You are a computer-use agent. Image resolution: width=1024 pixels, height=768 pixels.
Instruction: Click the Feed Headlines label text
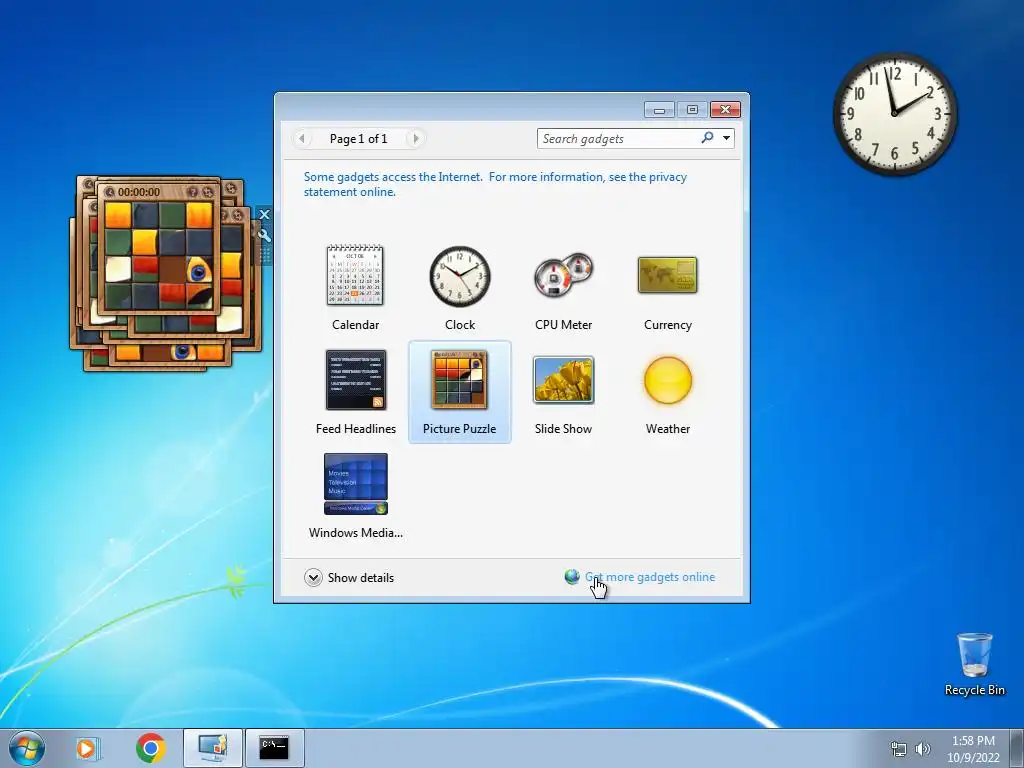[x=356, y=428]
